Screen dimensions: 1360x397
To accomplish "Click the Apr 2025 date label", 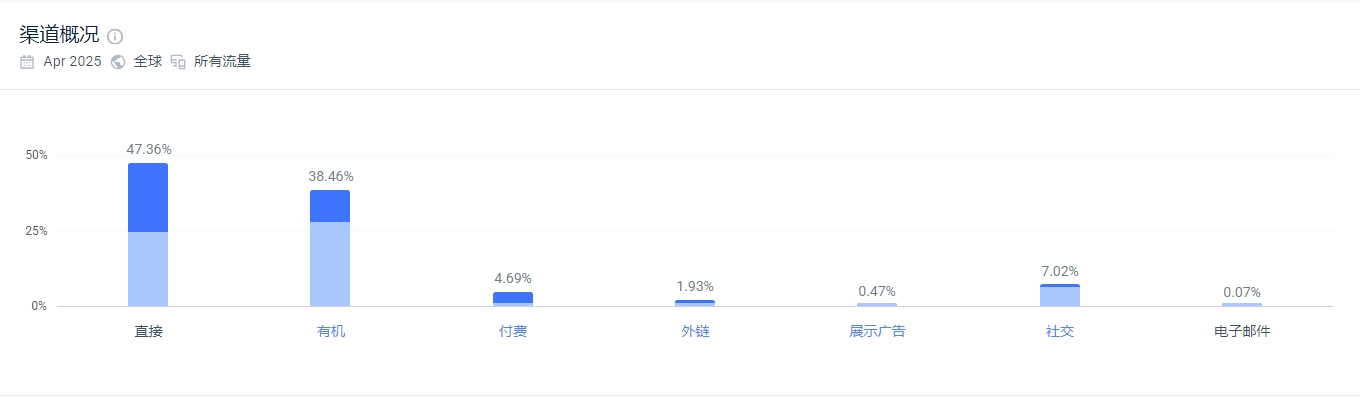I will tap(72, 62).
